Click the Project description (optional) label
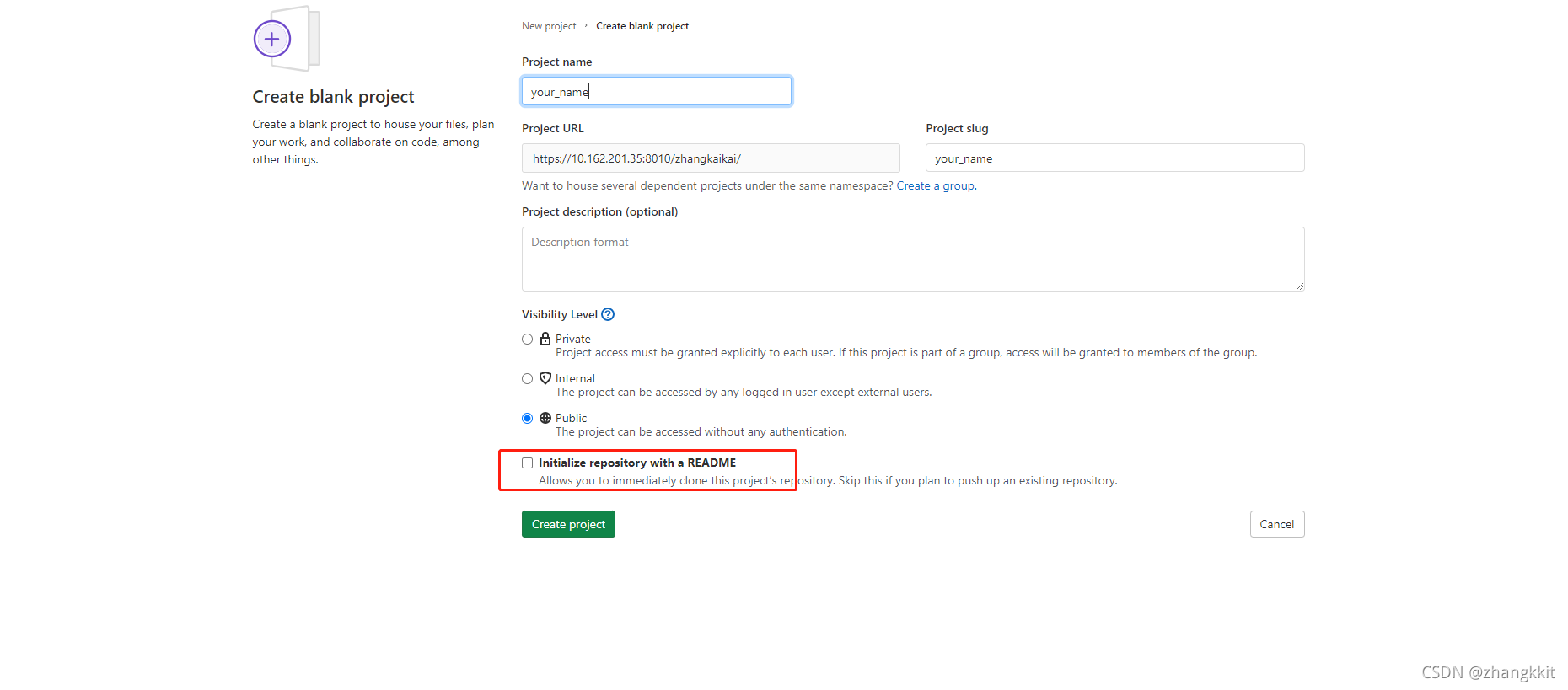The height and width of the screenshot is (690, 1568). pos(599,211)
